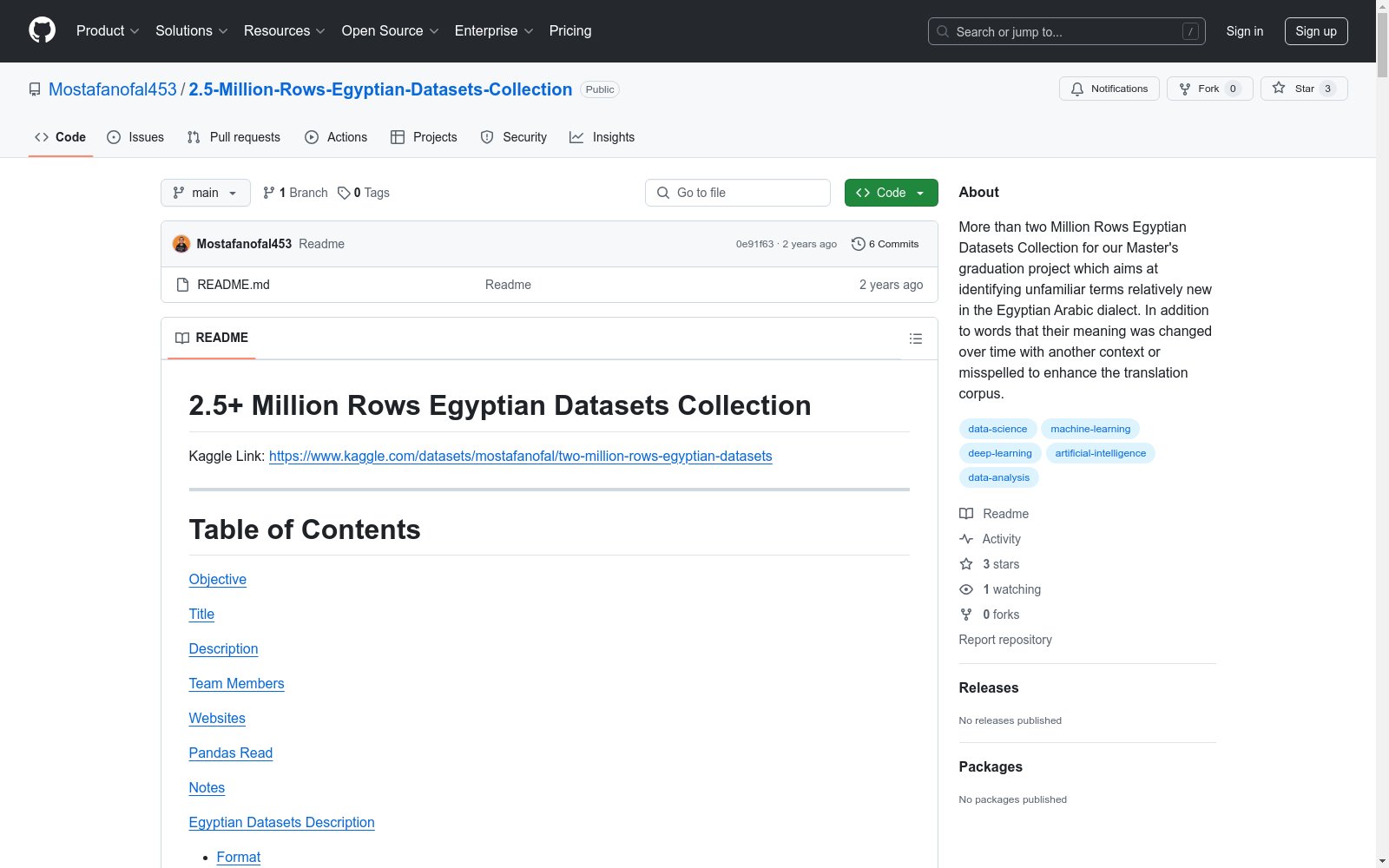
Task: Click the Notifications button
Action: 1109,89
